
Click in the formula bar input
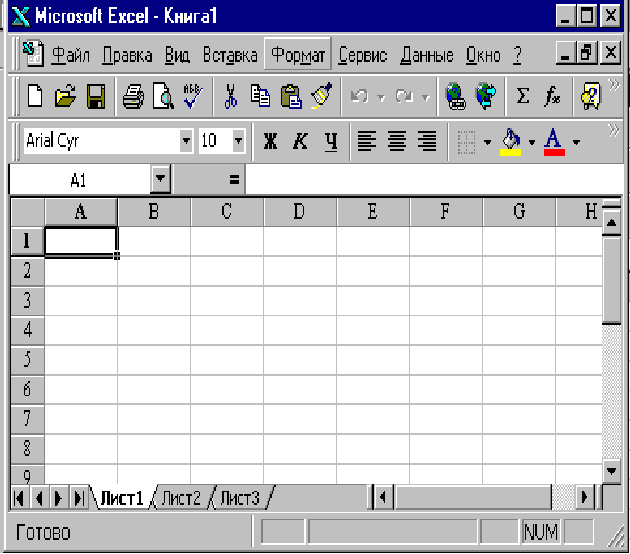(x=434, y=179)
